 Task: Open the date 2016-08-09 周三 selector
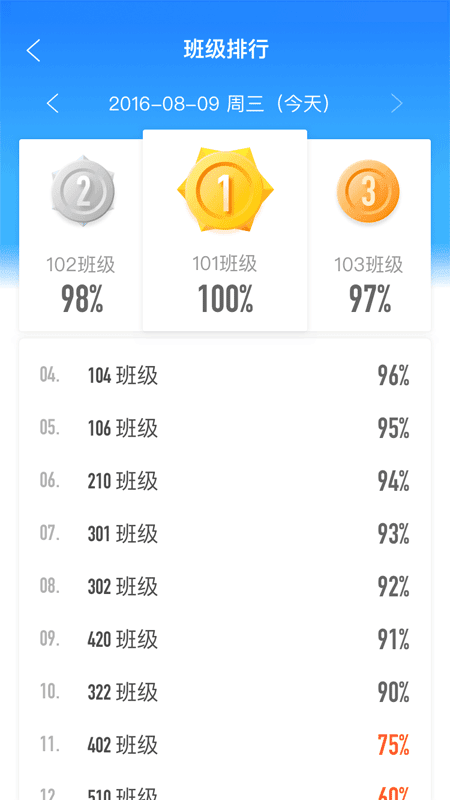click(219, 104)
